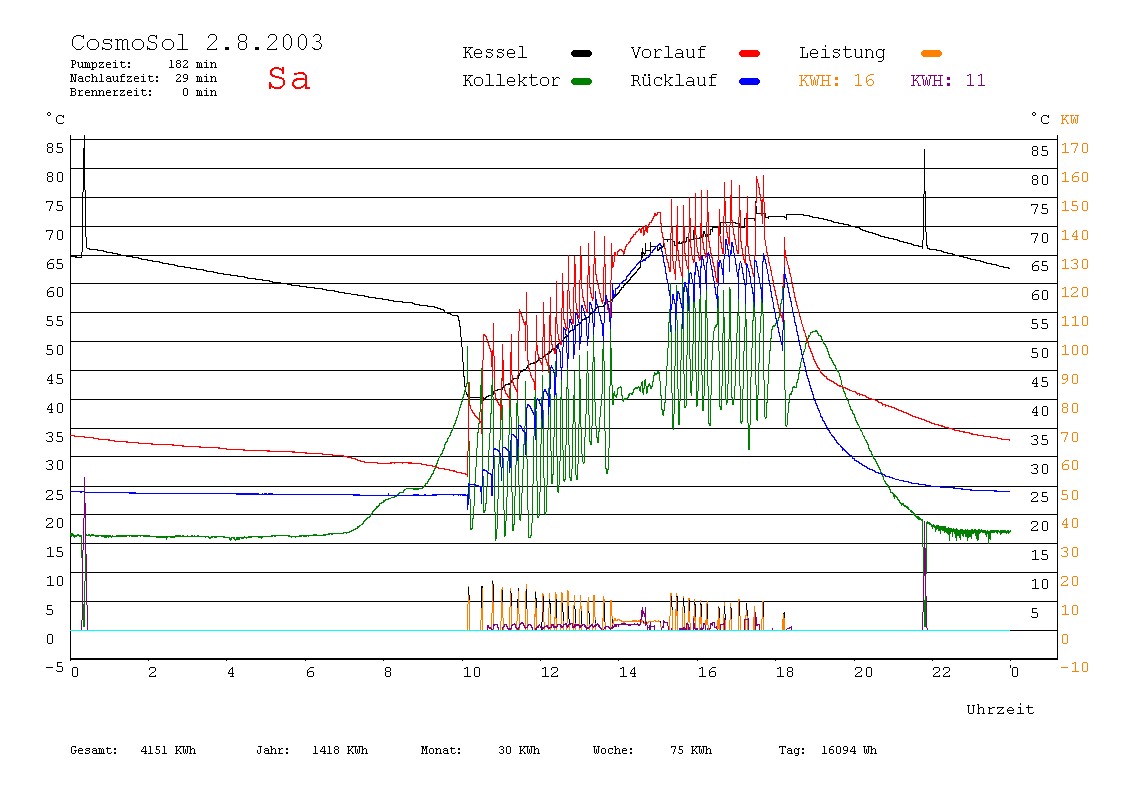1148x812 pixels.
Task: Select the chart title "CosmoSol 2.8.2003"
Action: tap(197, 42)
